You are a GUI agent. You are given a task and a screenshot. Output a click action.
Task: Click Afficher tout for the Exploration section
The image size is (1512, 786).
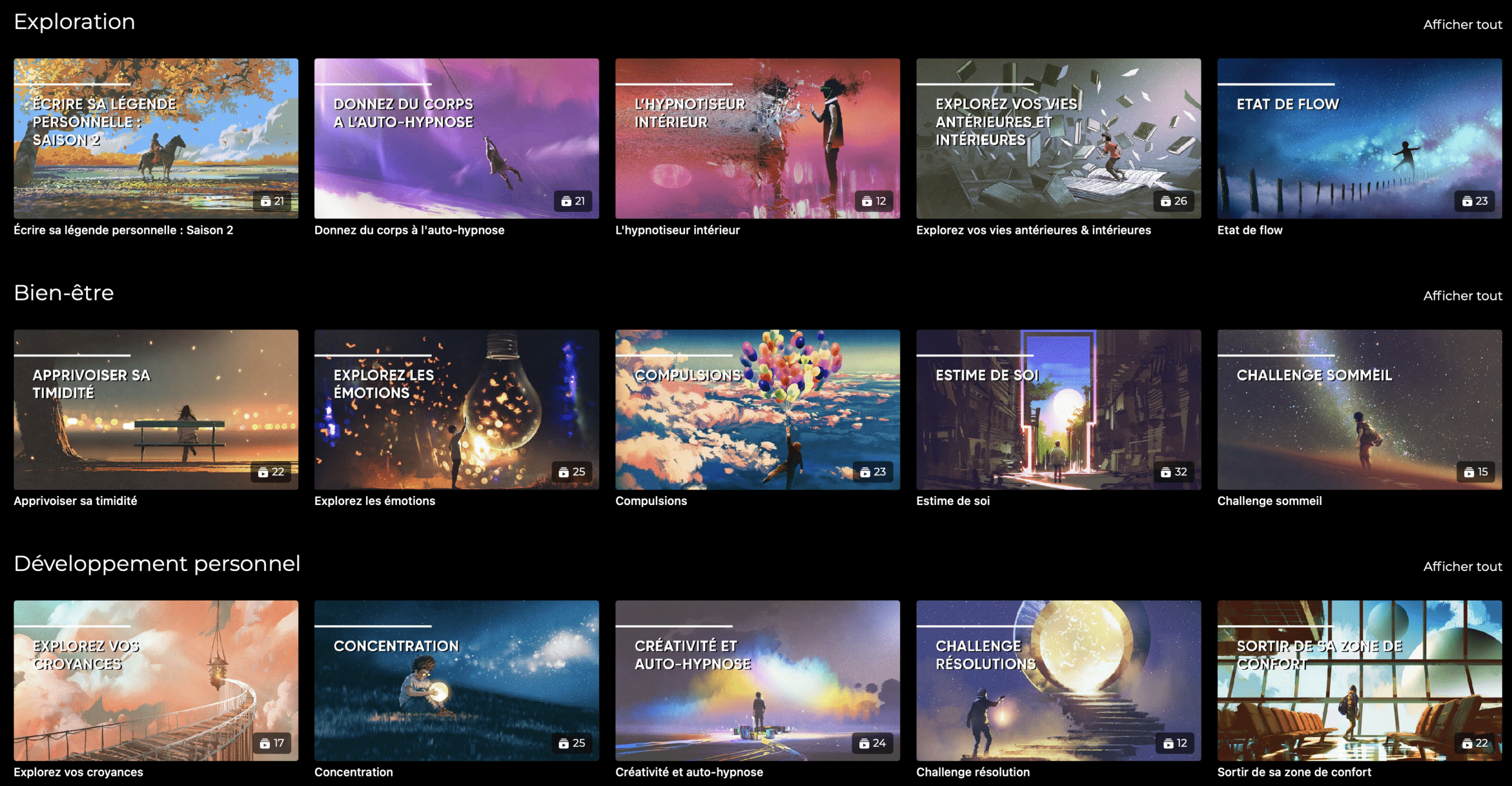pos(1462,25)
